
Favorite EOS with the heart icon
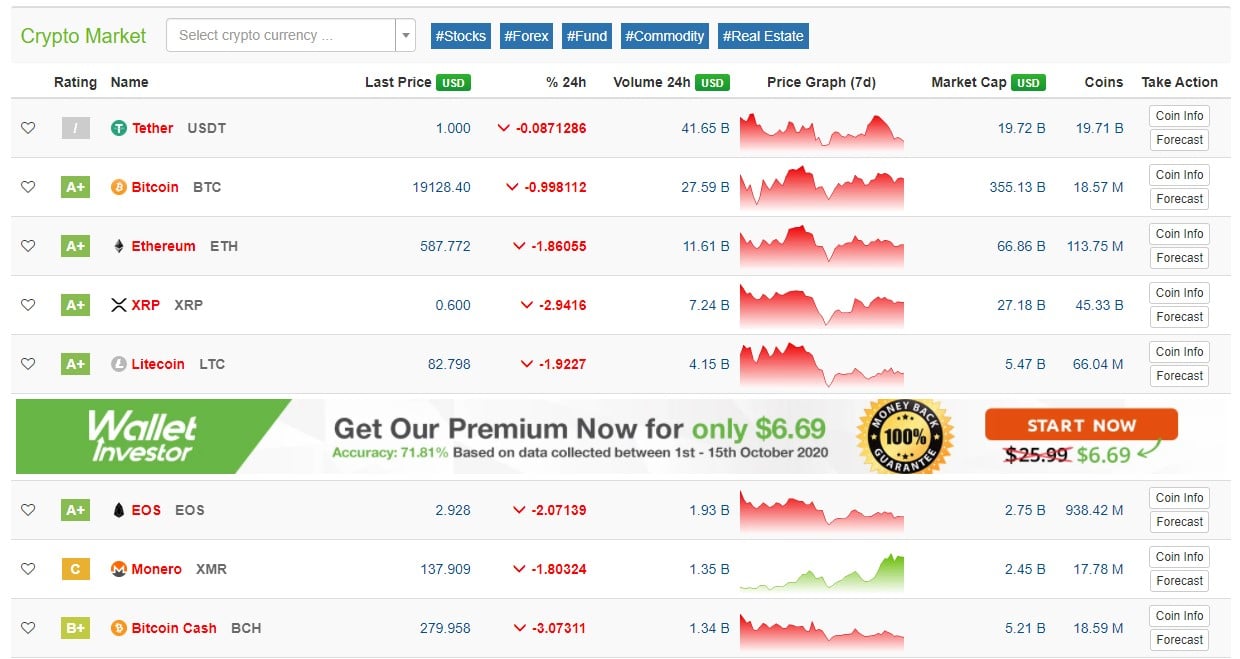[x=28, y=510]
